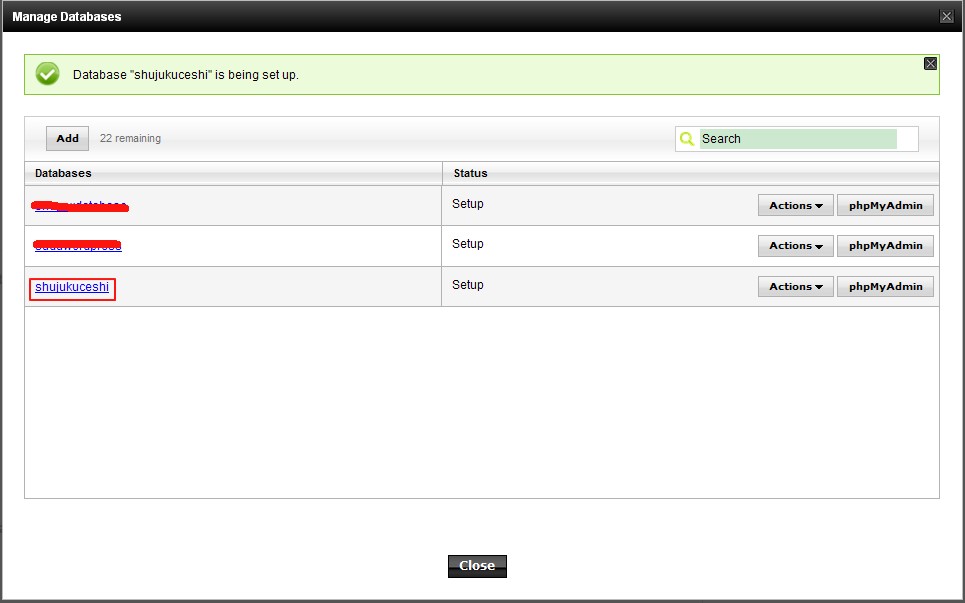Viewport: 965px width, 603px height.
Task: Open phpMyAdmin for shujukuceshi database
Action: coord(885,286)
